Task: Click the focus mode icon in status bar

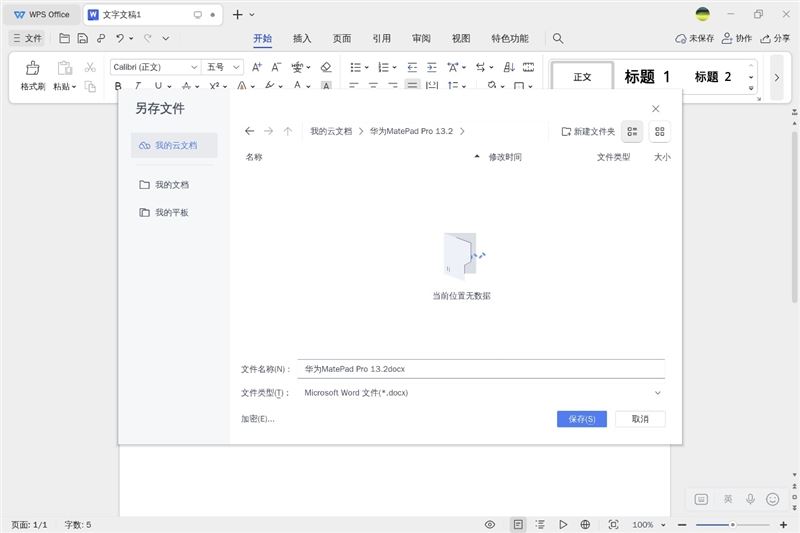Action: (613, 524)
